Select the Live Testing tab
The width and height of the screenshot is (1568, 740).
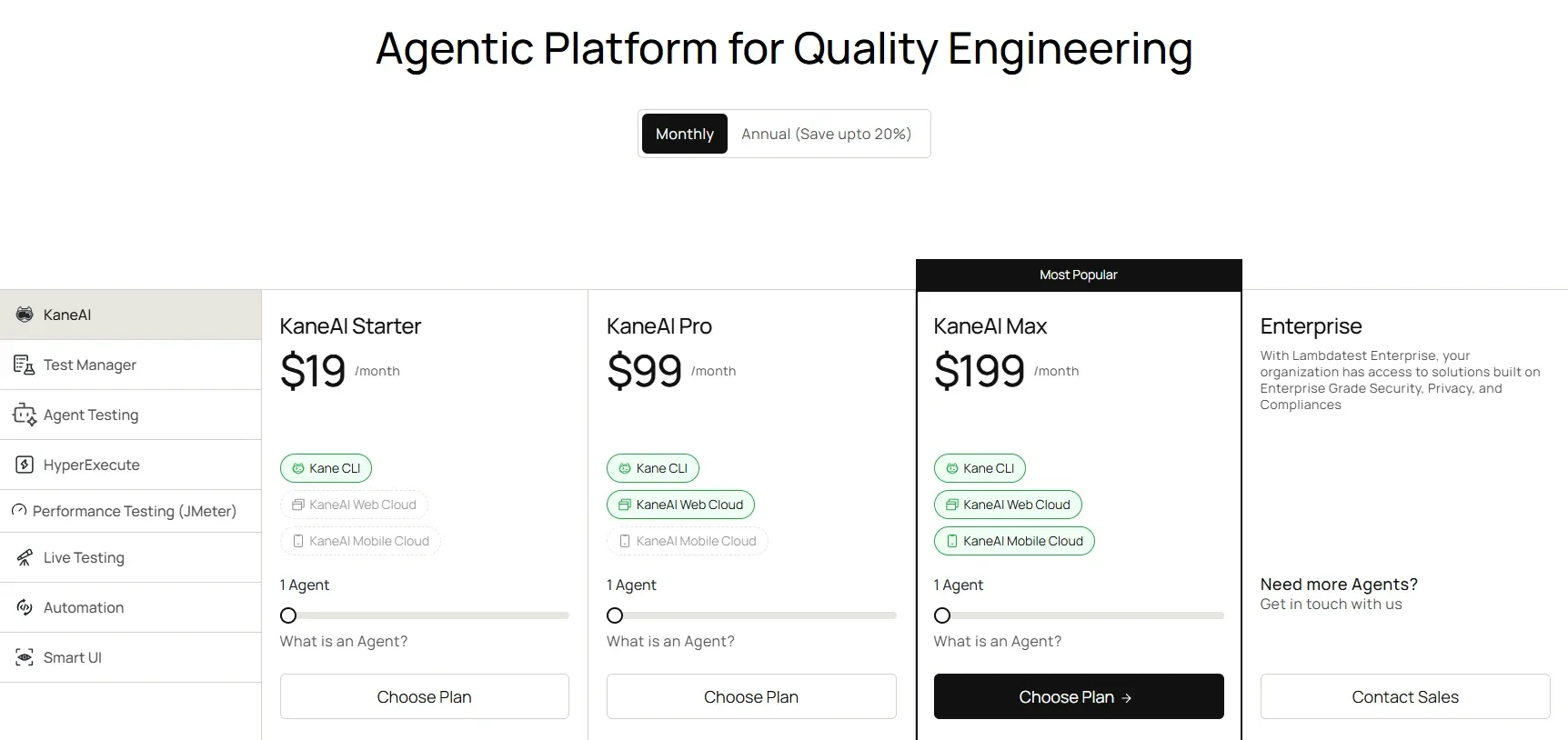point(131,557)
